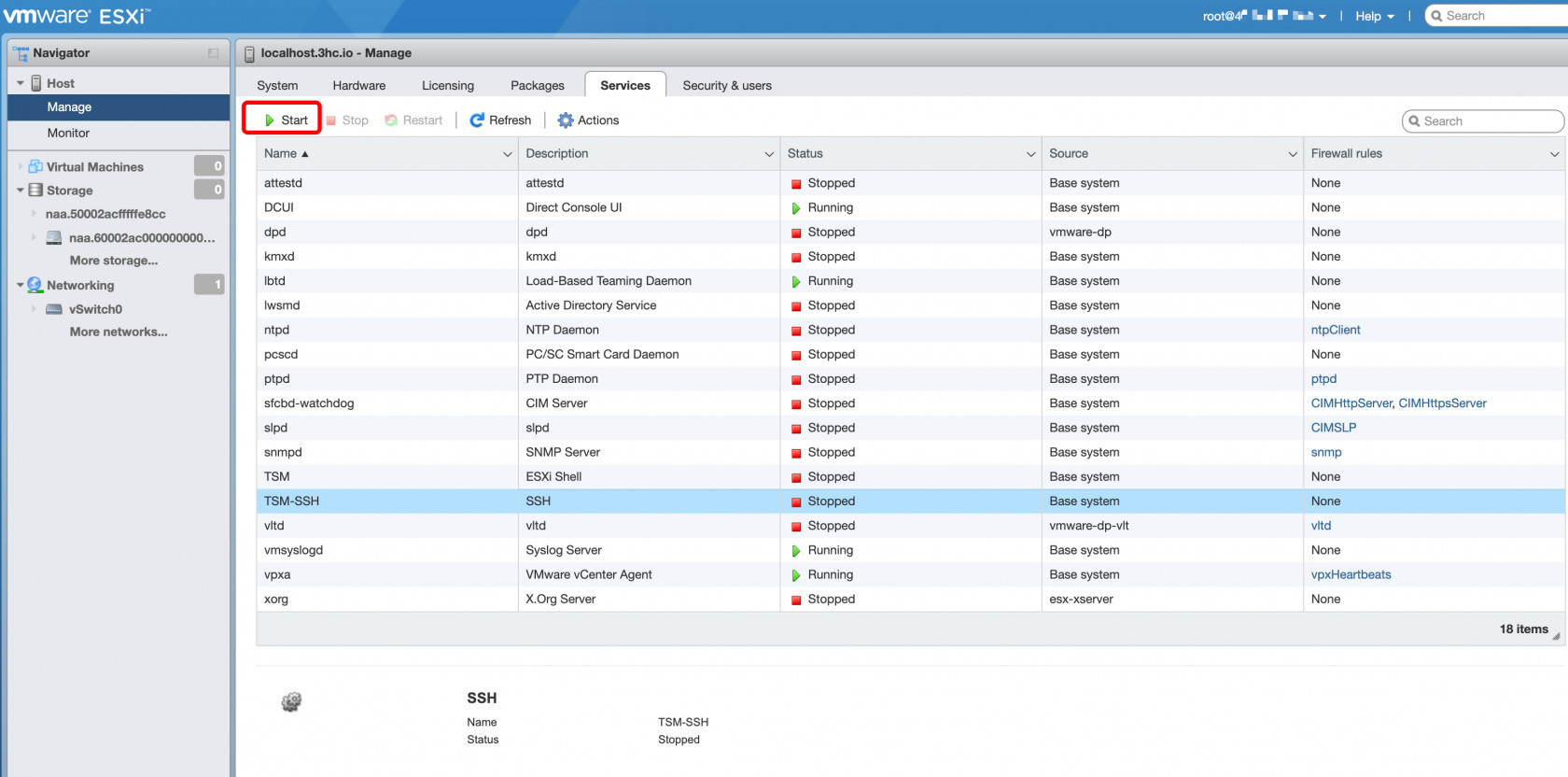The width and height of the screenshot is (1568, 777).
Task: Switch to the Security & users tab
Action: (727, 86)
